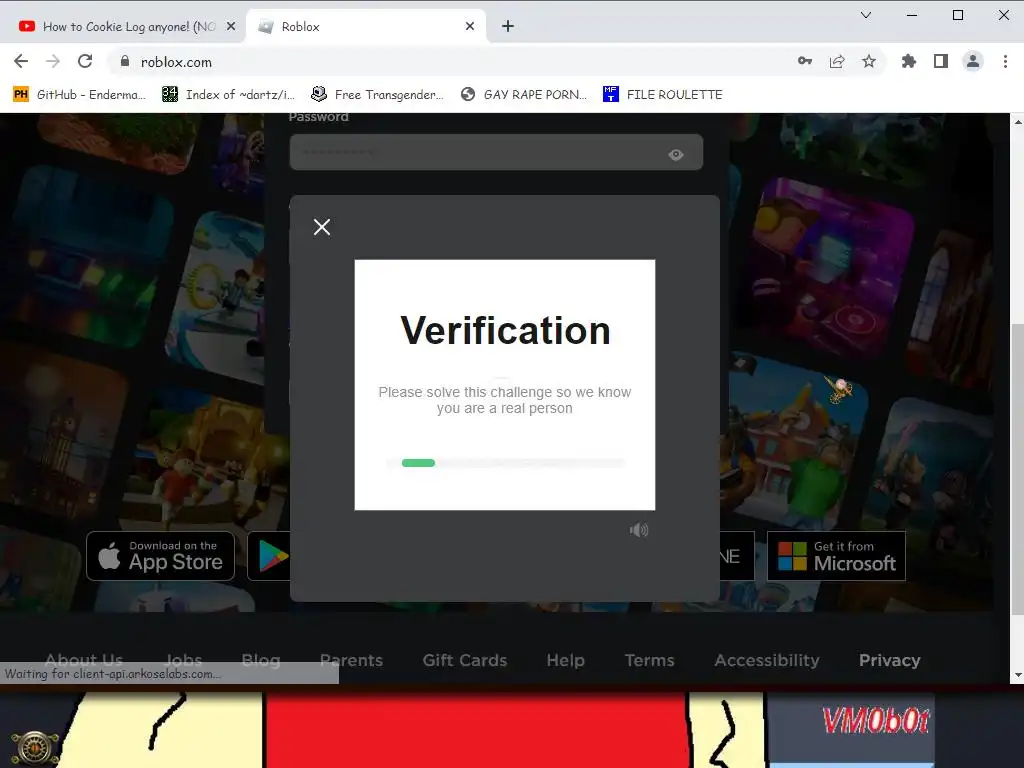Open the Help footer link
The image size is (1024, 768).
tap(566, 660)
